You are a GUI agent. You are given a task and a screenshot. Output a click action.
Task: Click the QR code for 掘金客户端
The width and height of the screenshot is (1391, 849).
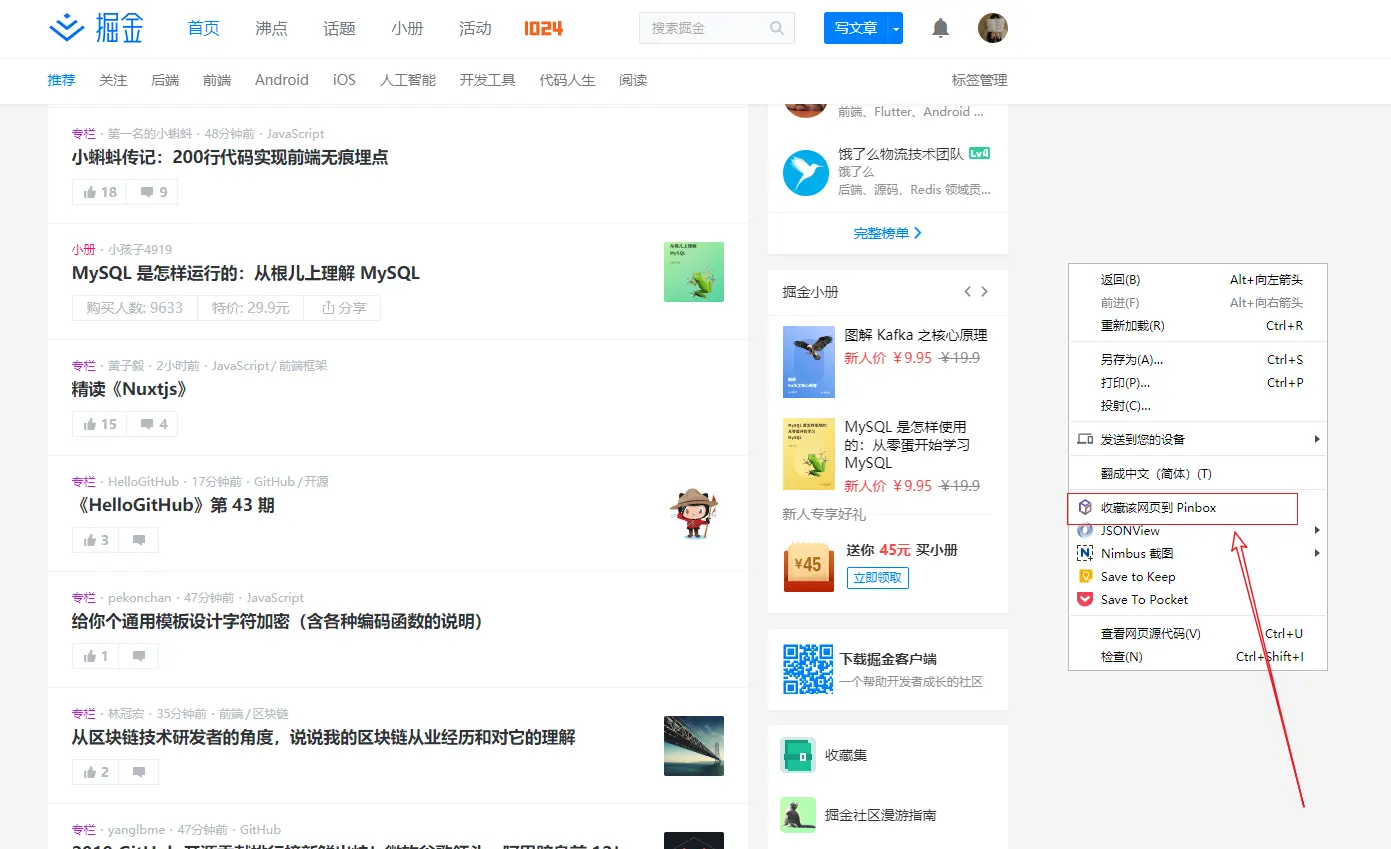808,669
